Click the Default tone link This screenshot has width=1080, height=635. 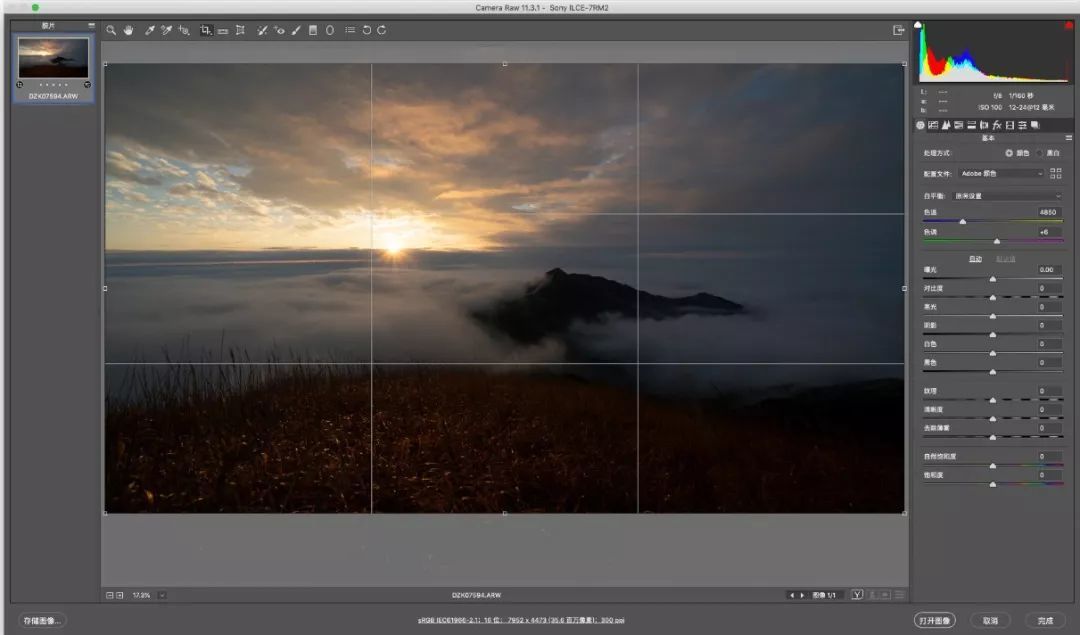[x=1006, y=259]
